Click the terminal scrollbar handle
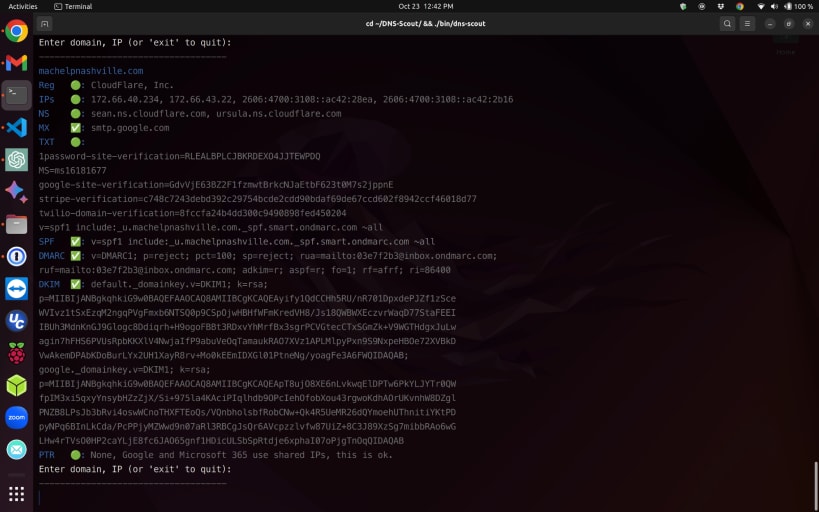Screen dimensions: 819x512 pos(815,485)
